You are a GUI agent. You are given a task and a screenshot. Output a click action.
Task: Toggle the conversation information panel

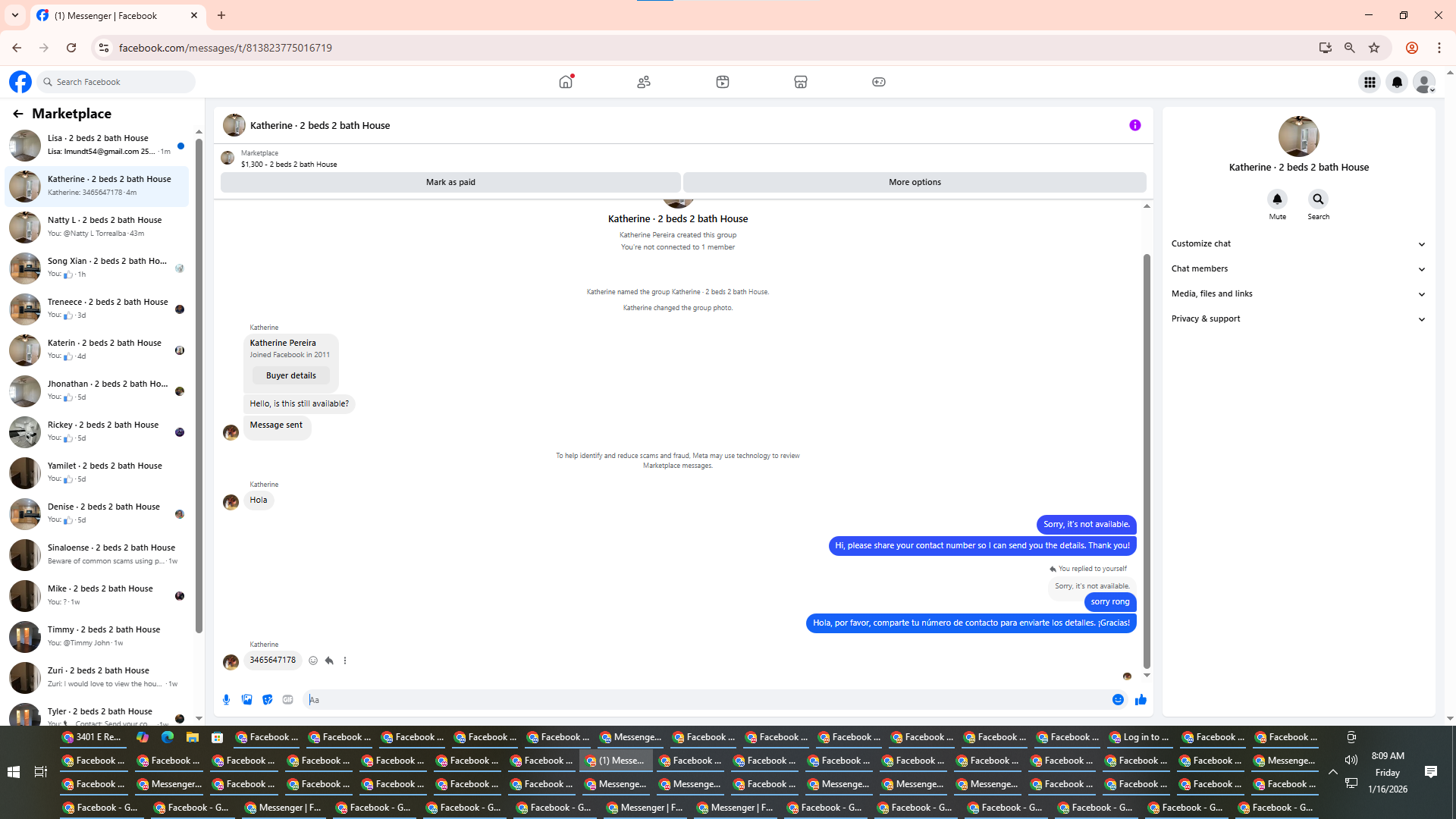(1134, 125)
